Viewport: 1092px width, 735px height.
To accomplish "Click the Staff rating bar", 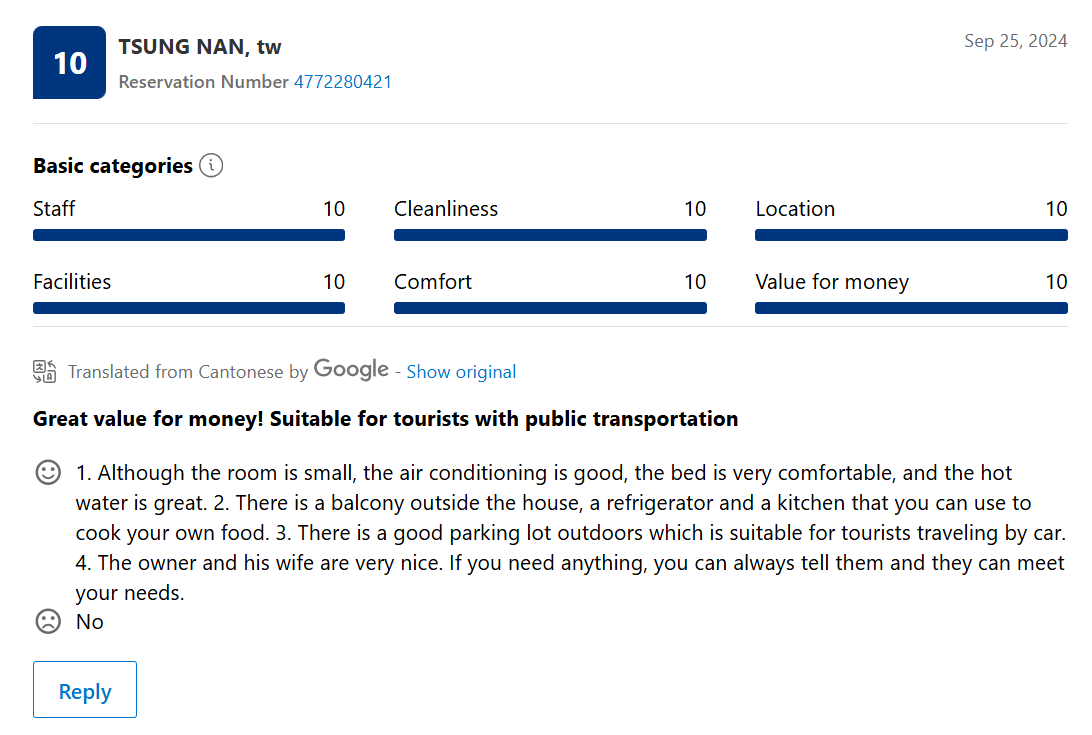I will pos(189,235).
